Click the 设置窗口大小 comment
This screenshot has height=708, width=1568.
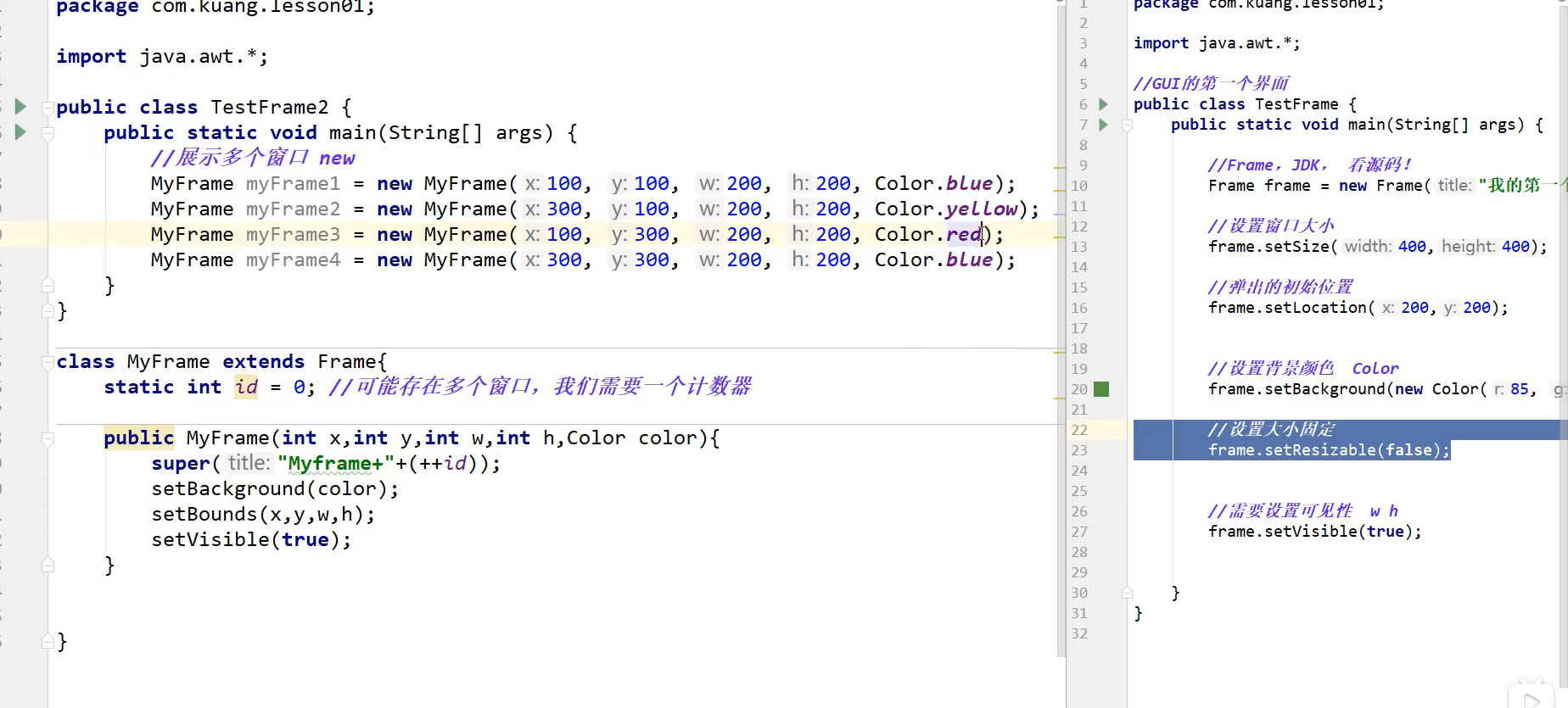(1271, 226)
